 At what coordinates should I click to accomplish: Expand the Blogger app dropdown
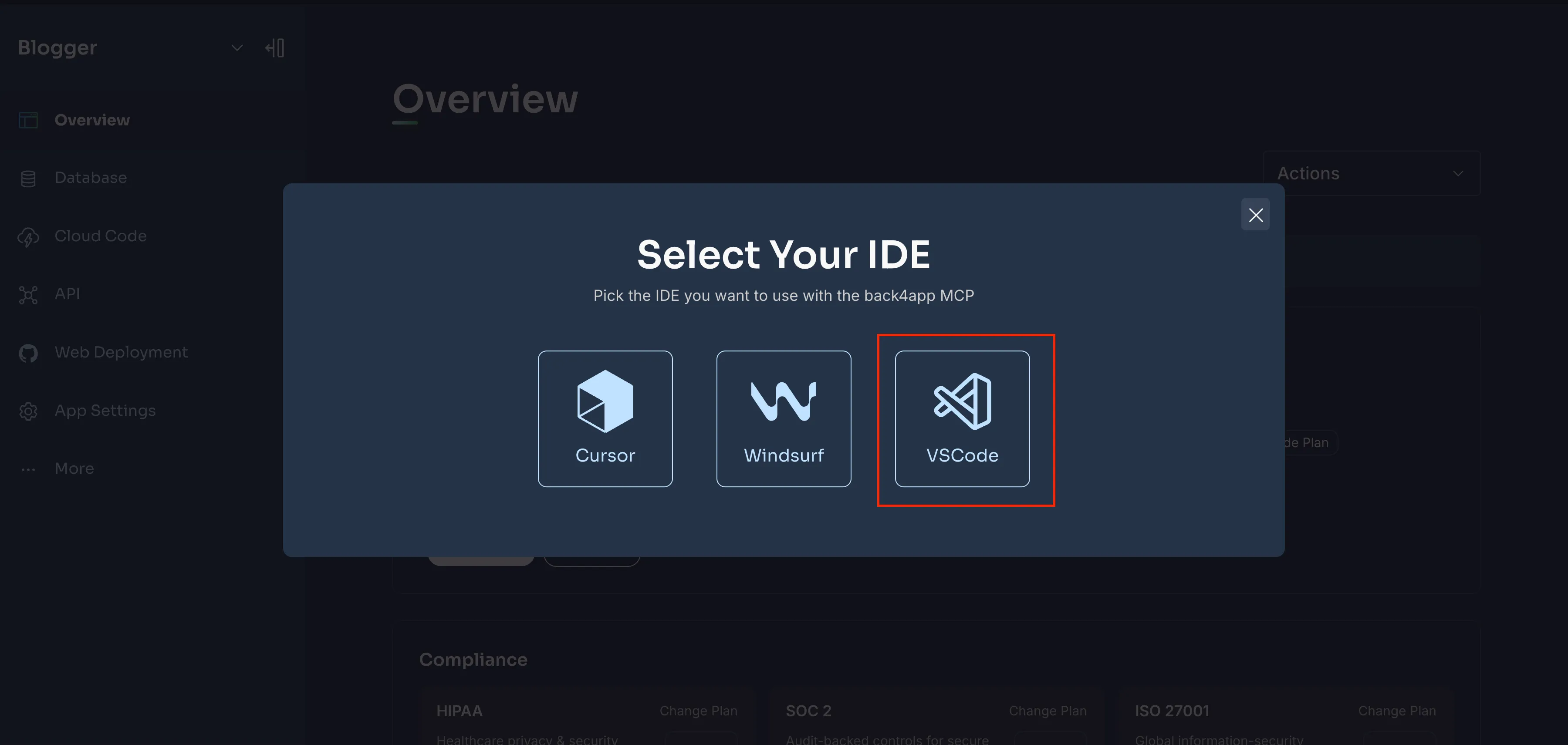pyautogui.click(x=237, y=47)
